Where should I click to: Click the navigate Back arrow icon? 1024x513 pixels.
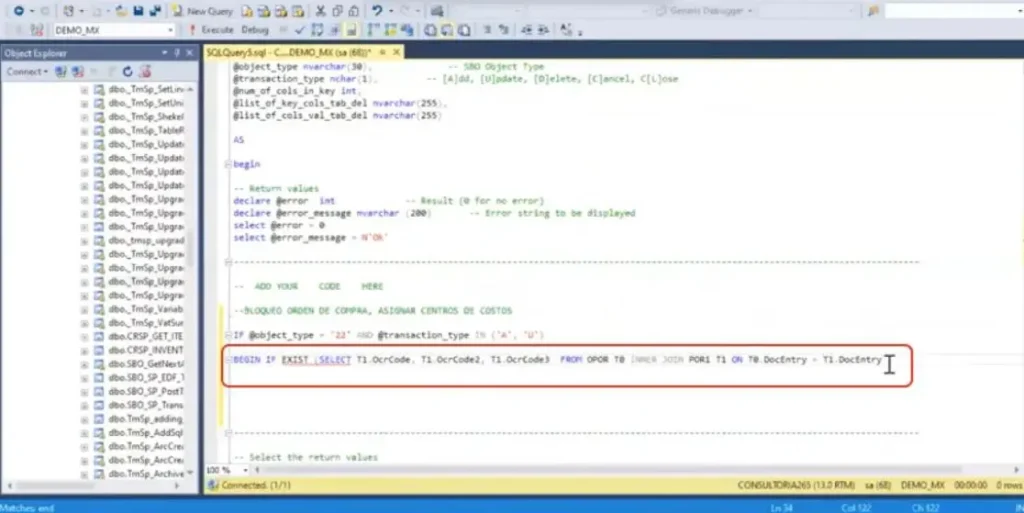click(x=18, y=11)
